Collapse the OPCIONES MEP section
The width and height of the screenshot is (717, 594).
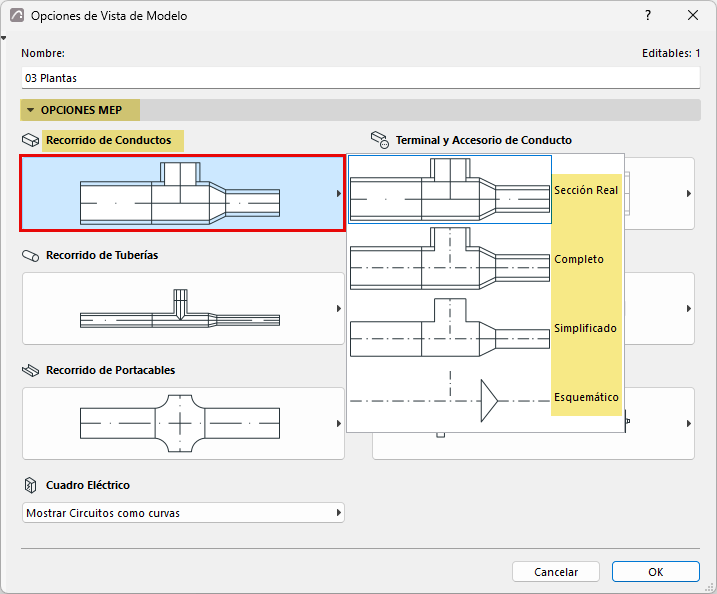[31, 110]
